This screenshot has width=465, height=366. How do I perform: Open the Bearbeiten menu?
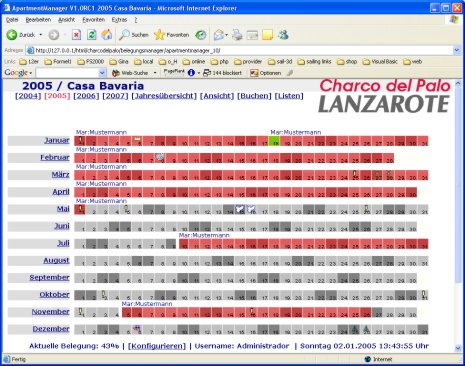click(x=38, y=20)
